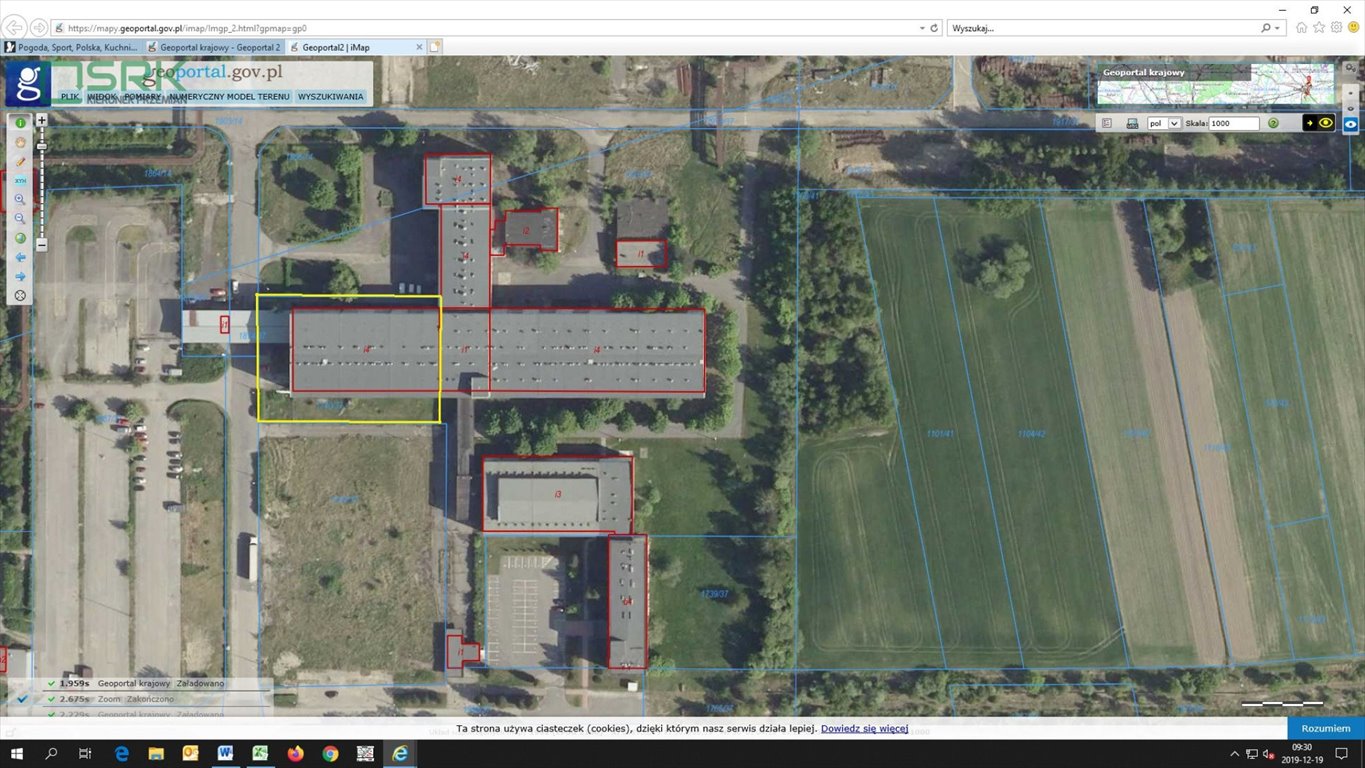
Task: Open the XYH coordinates tool
Action: click(x=20, y=180)
